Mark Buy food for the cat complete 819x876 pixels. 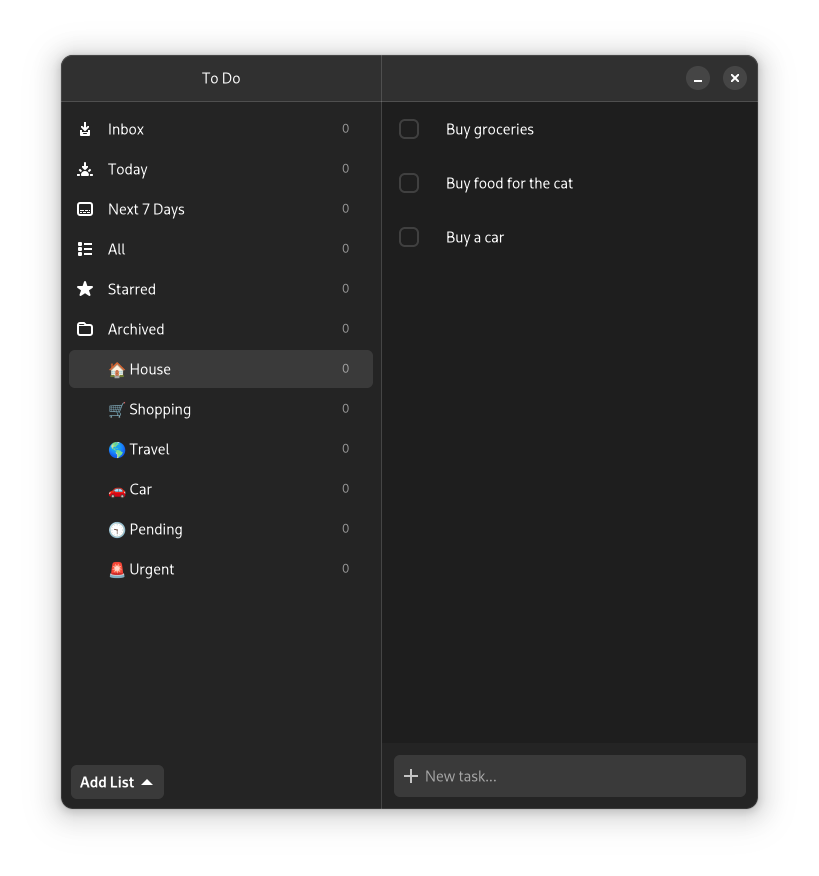pos(408,183)
